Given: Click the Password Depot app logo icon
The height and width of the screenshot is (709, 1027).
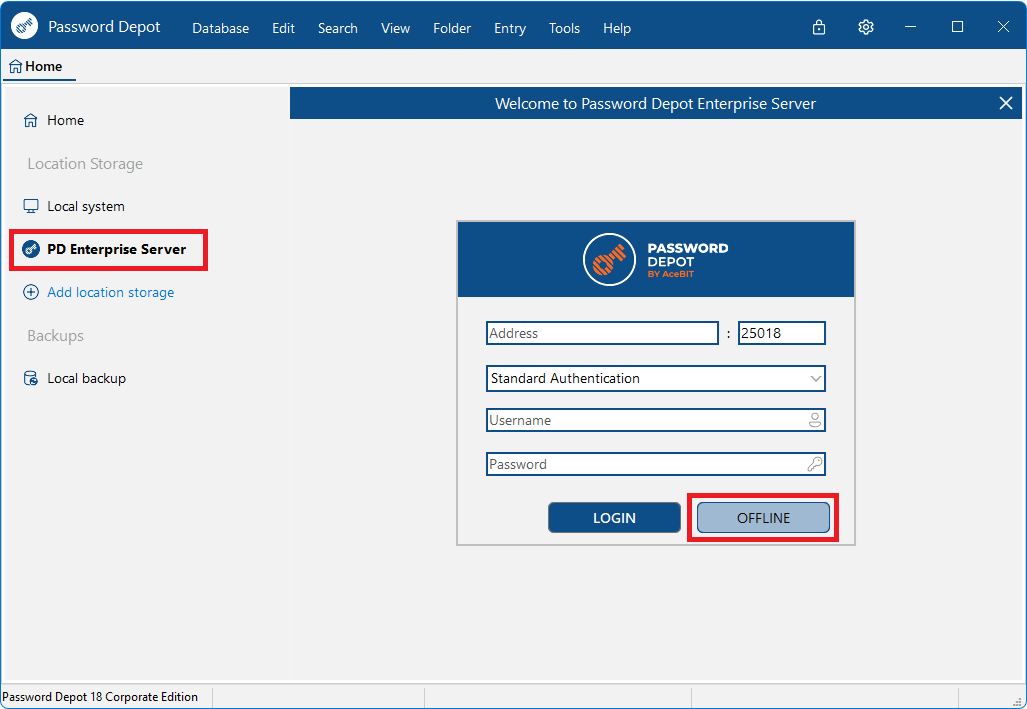Looking at the screenshot, I should pos(24,26).
